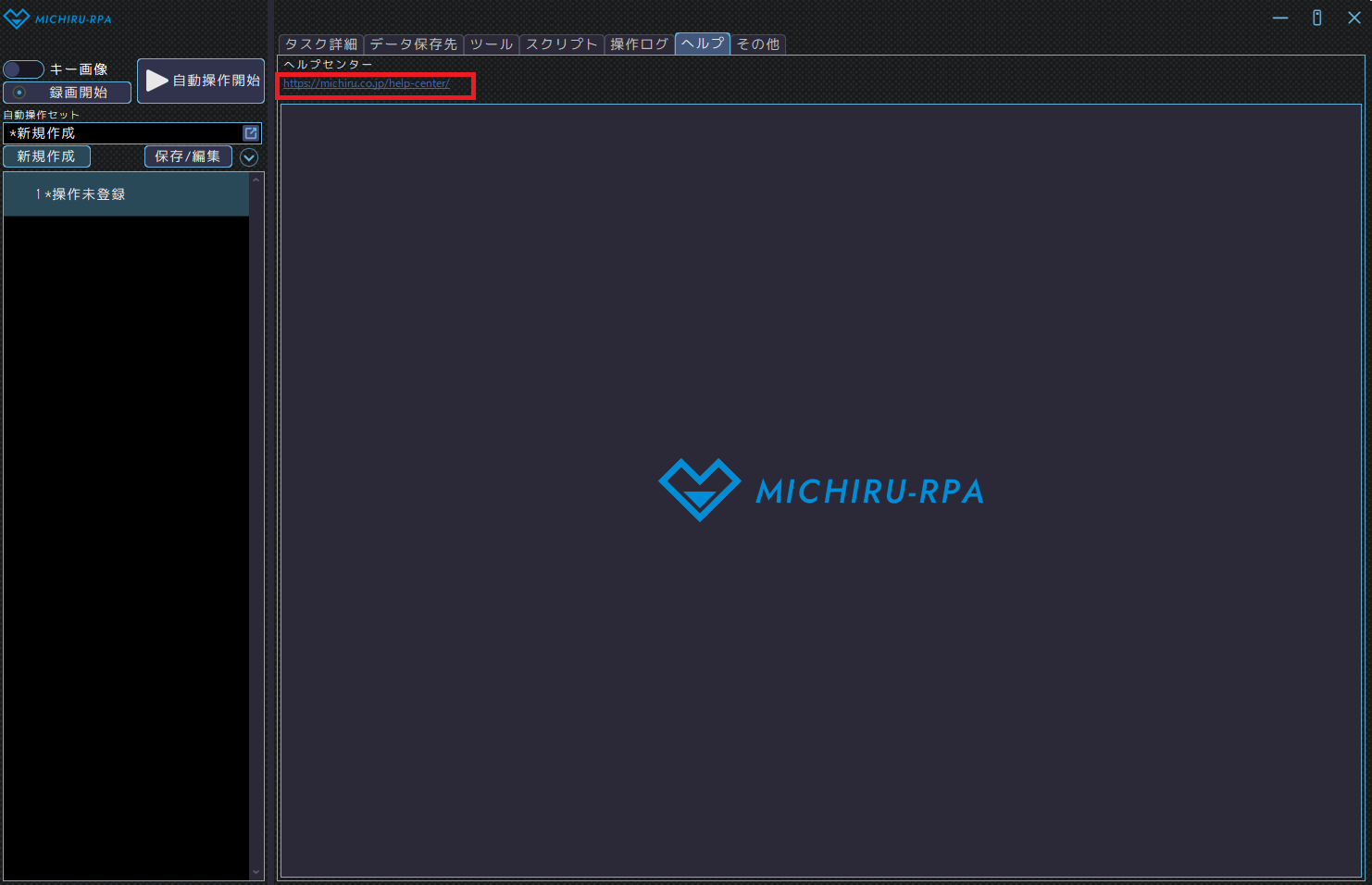Open the データ保存先 tab

pyautogui.click(x=413, y=44)
